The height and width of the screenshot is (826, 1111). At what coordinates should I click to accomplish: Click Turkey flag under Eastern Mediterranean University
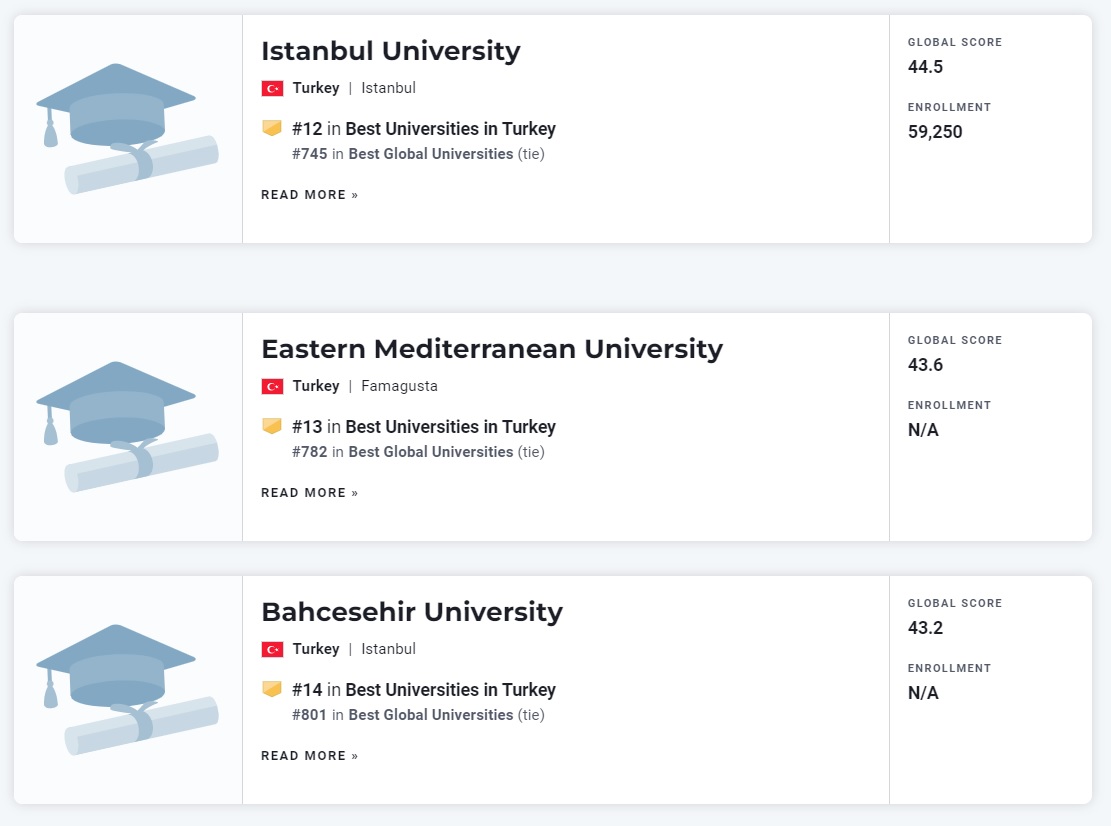pos(272,386)
